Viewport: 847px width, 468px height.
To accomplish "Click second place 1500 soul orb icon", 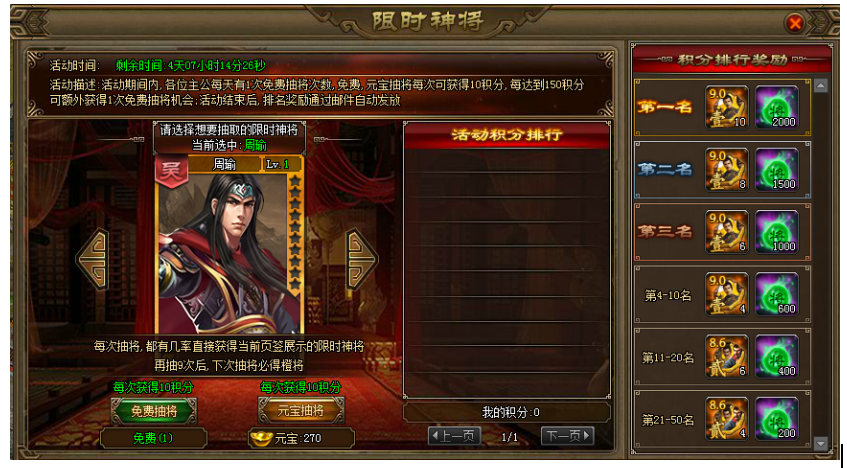I will (777, 169).
